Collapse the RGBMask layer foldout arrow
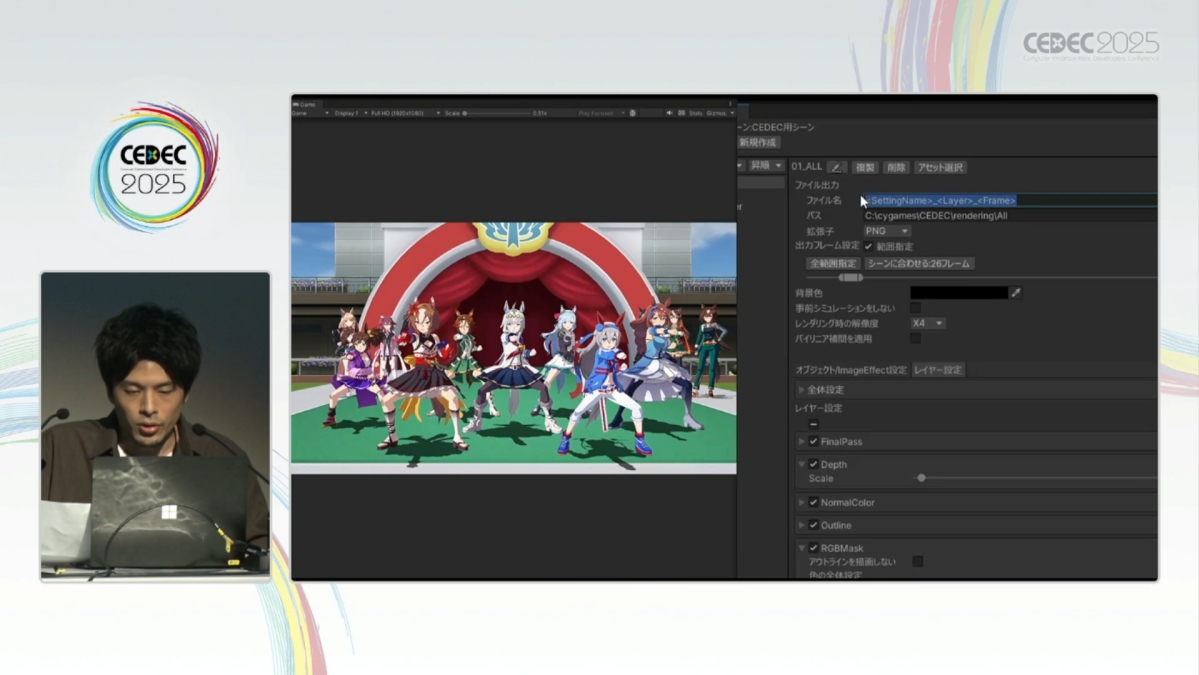The height and width of the screenshot is (675, 1199). click(x=801, y=548)
